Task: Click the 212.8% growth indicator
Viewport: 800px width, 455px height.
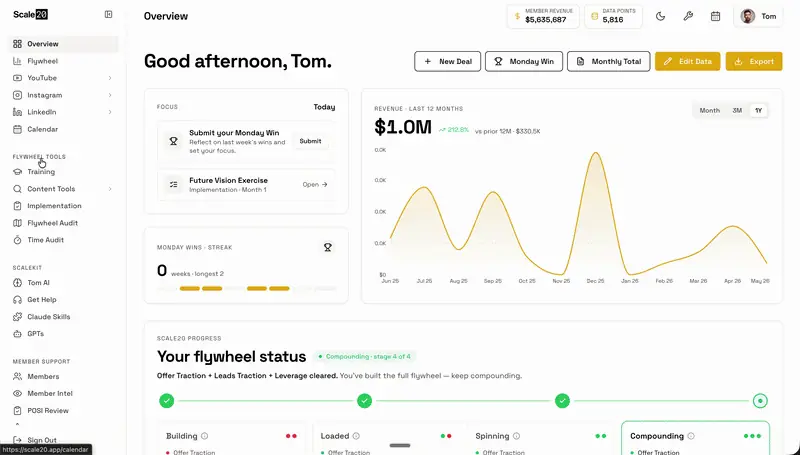Action: click(454, 130)
